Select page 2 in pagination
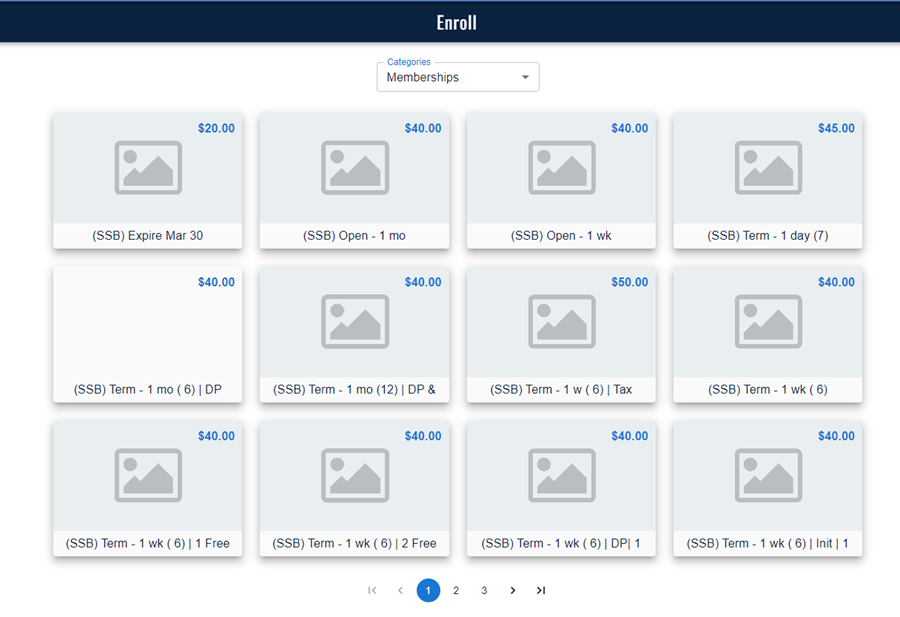This screenshot has height=617, width=900. click(x=456, y=590)
